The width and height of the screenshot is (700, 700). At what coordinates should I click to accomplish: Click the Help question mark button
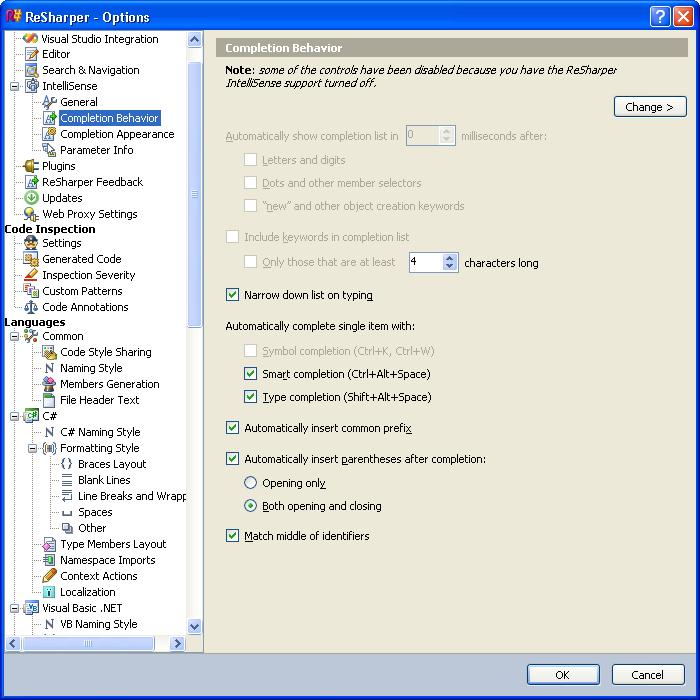660,17
